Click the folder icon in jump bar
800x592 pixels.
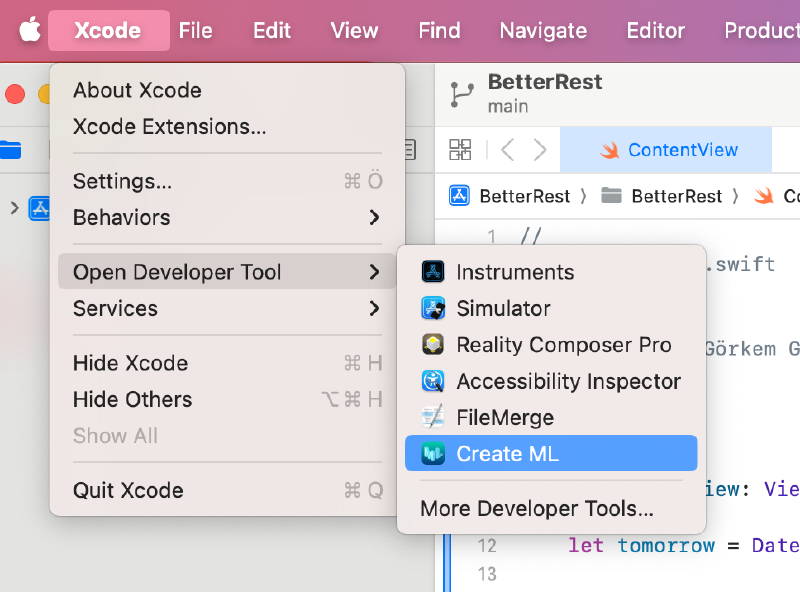611,195
